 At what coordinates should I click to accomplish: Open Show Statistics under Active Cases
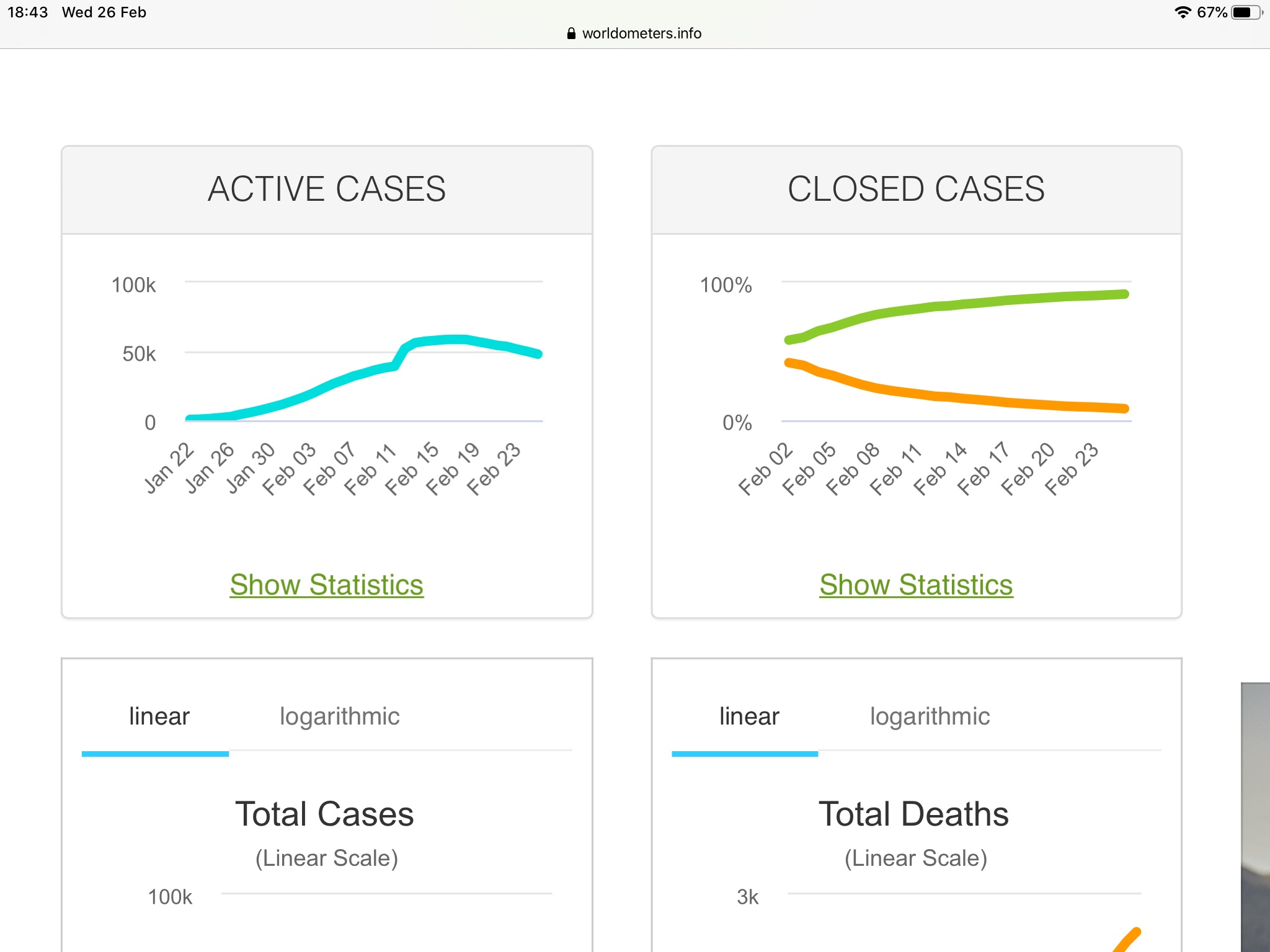326,584
